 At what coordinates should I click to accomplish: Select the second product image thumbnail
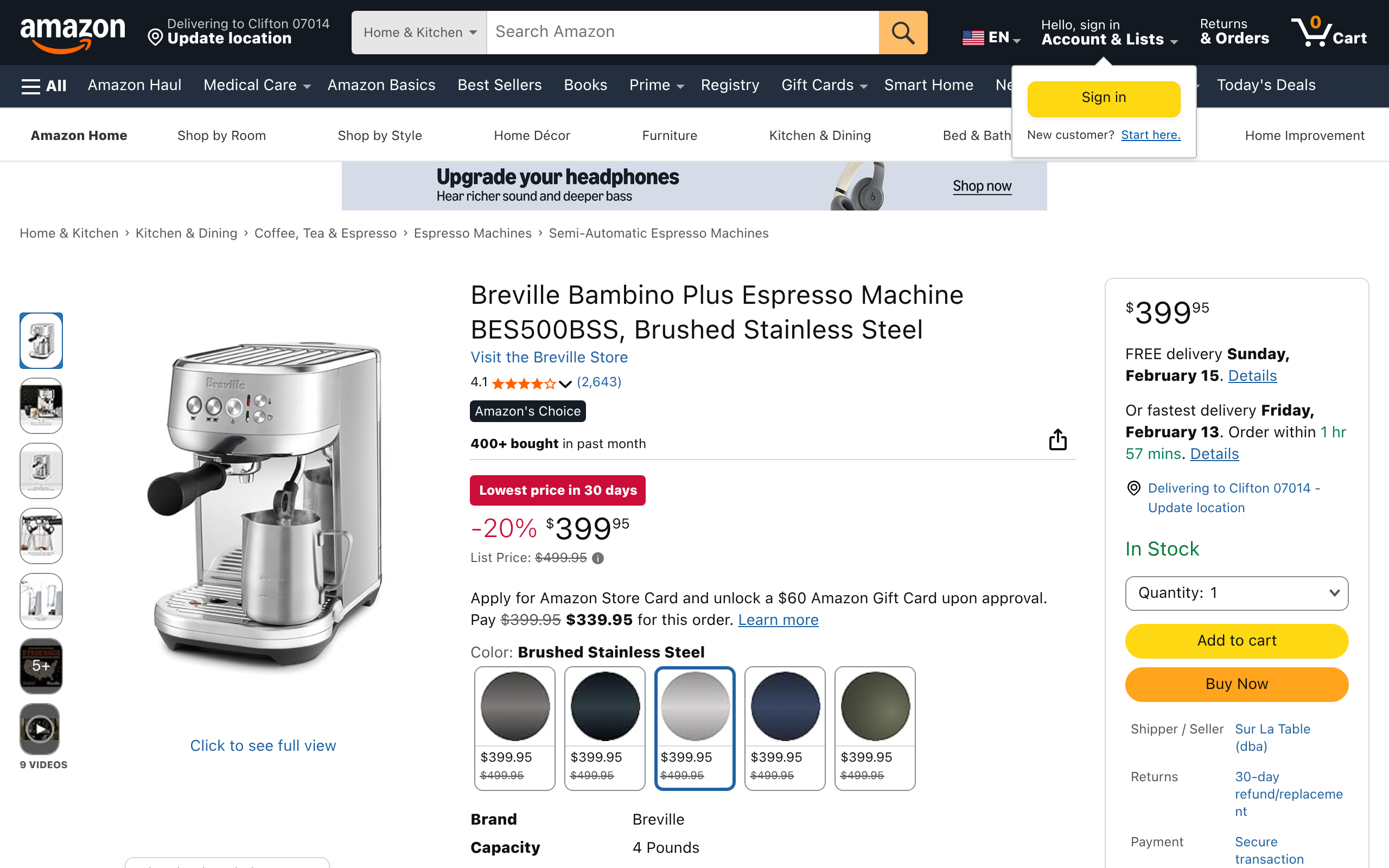(x=41, y=405)
